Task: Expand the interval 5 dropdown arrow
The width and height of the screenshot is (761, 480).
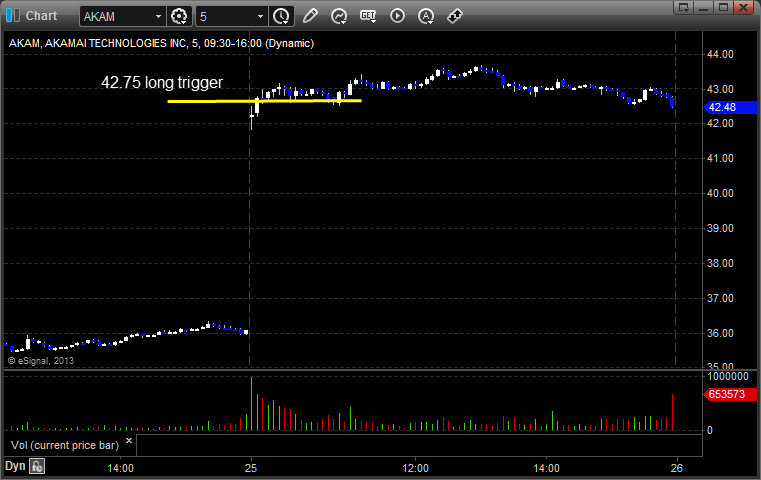Action: click(261, 17)
